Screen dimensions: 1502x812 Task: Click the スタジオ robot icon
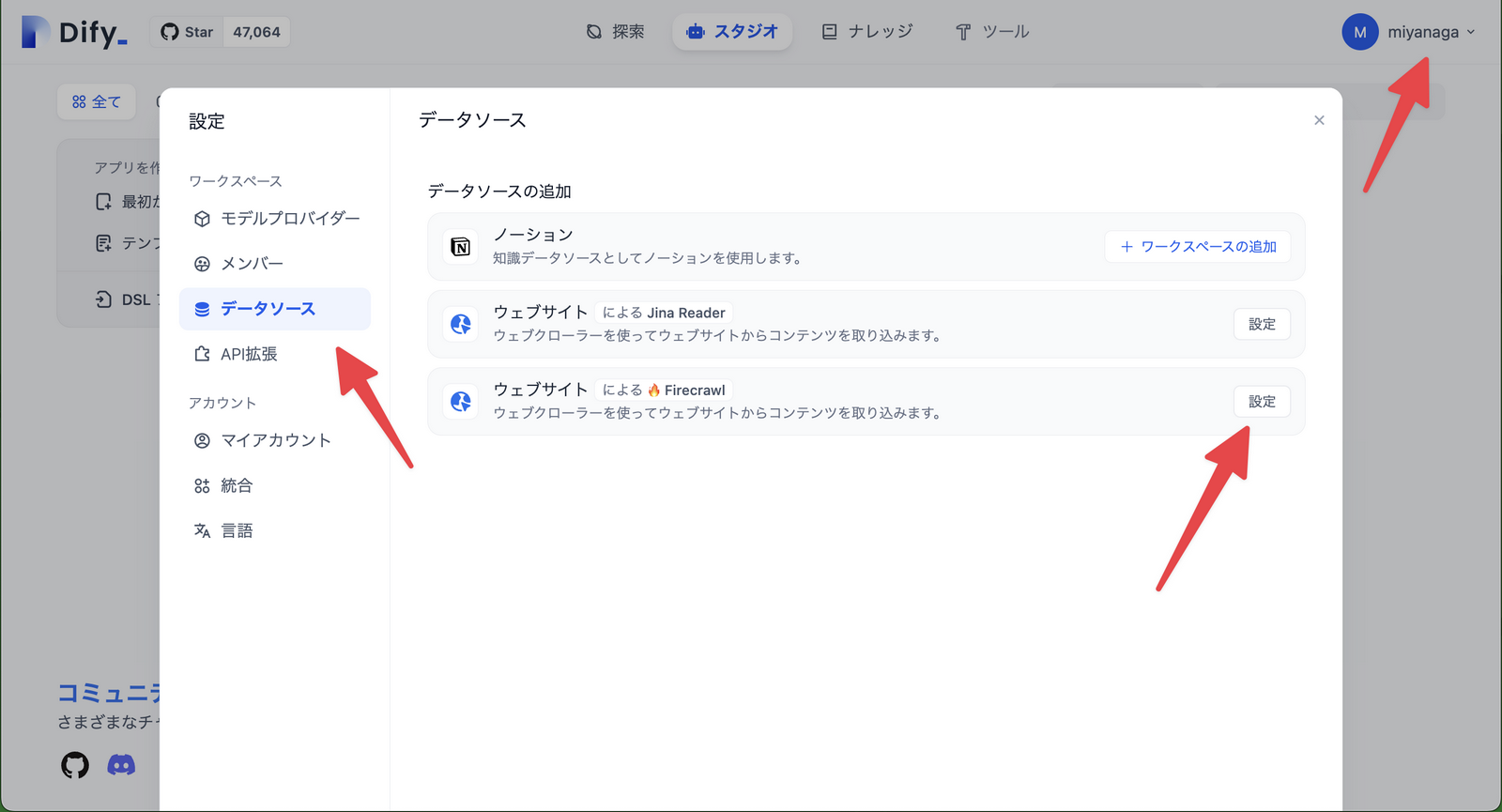pyautogui.click(x=696, y=32)
